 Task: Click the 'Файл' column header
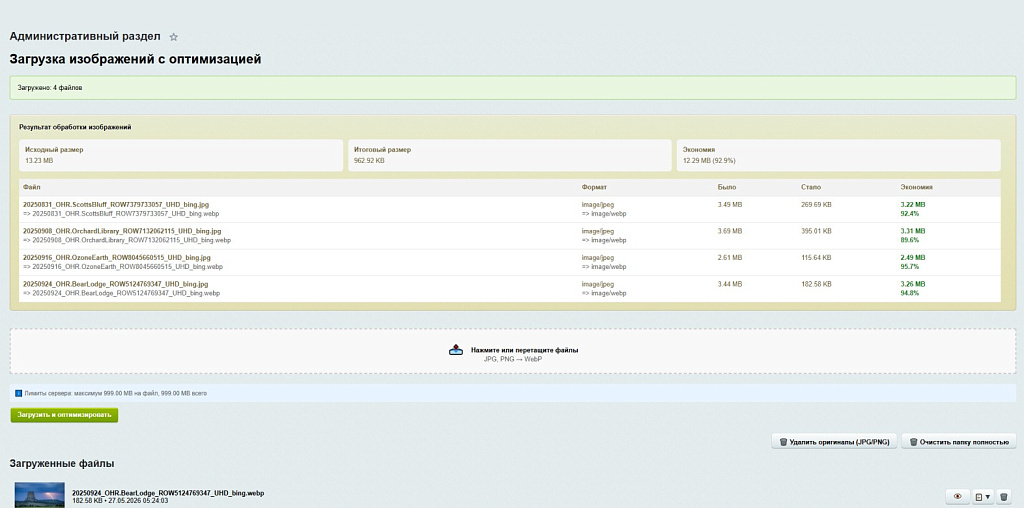31,187
